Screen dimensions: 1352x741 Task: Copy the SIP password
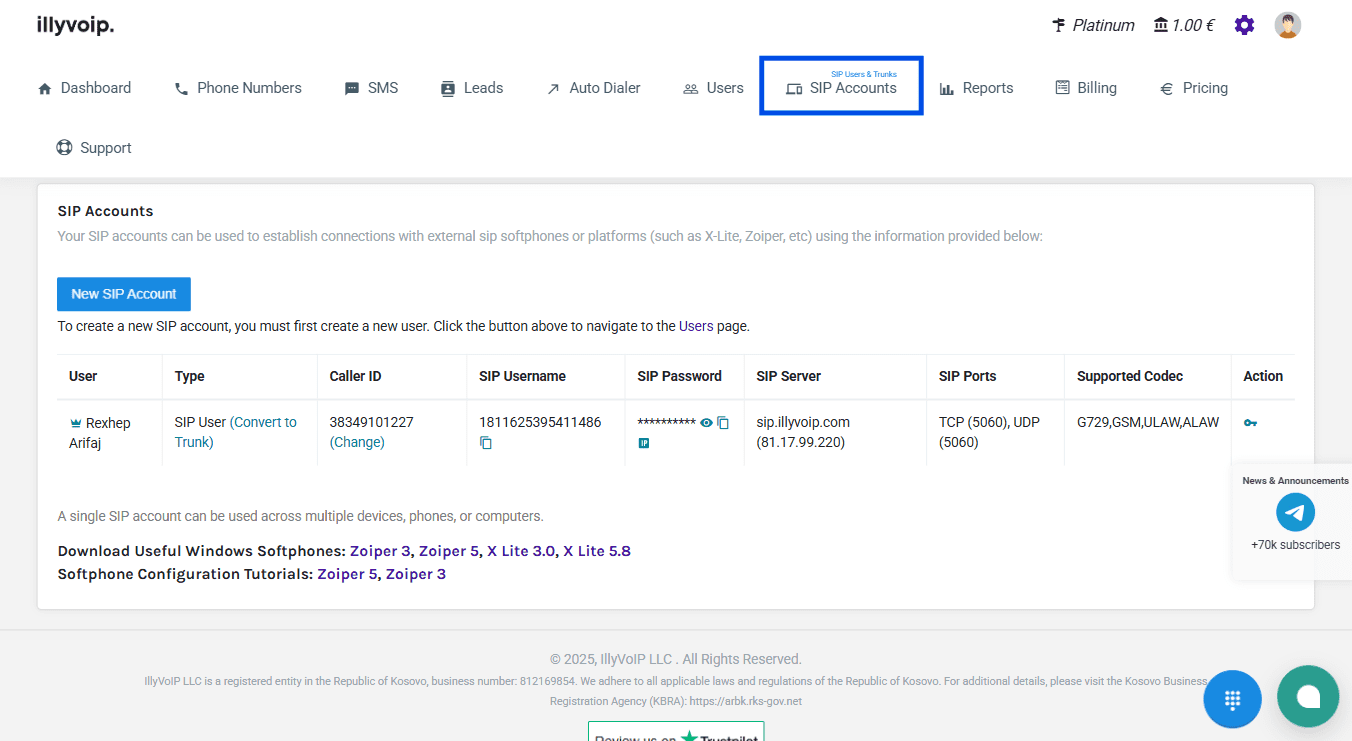tap(723, 423)
